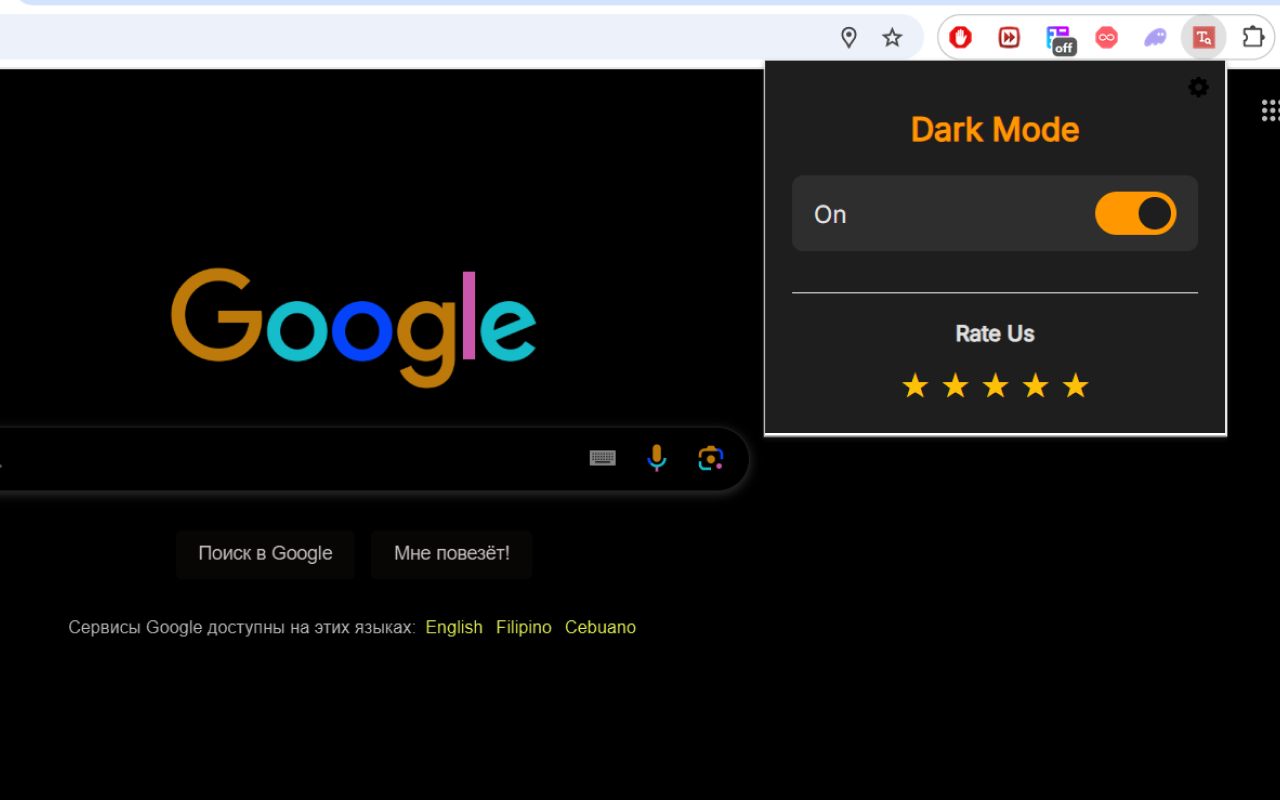Search by image with Google Lens icon
The height and width of the screenshot is (800, 1280).
(711, 458)
